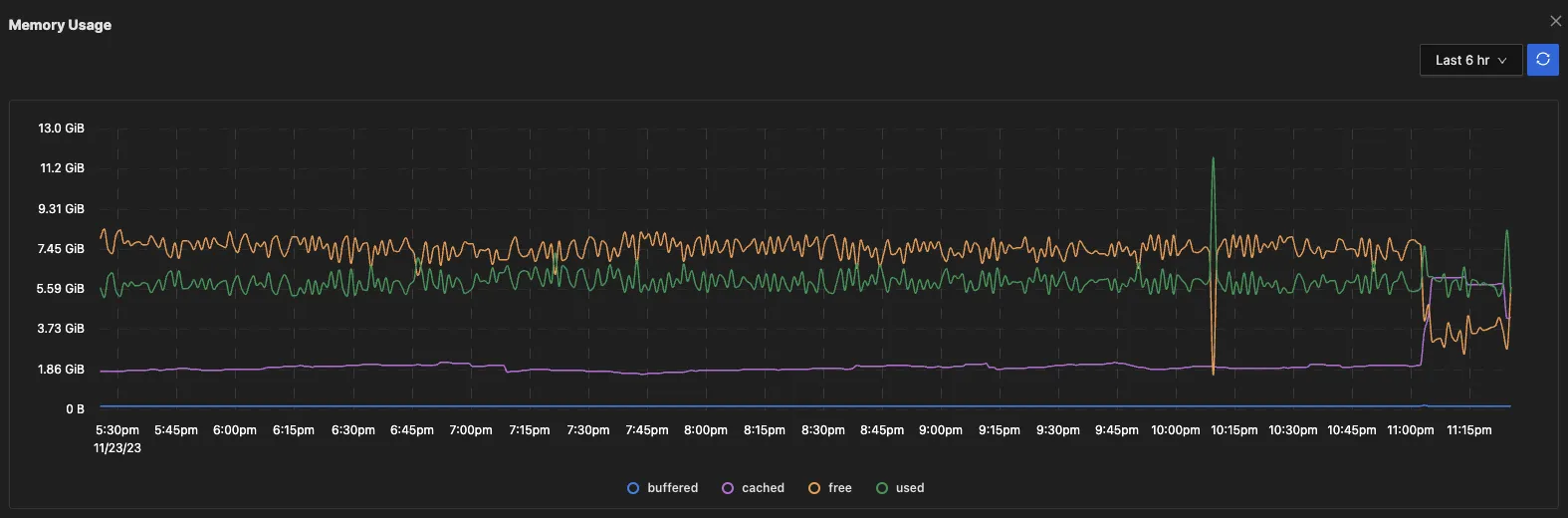1568x518 pixels.
Task: Click the 13.0 GiB axis label
Action: coord(62,129)
